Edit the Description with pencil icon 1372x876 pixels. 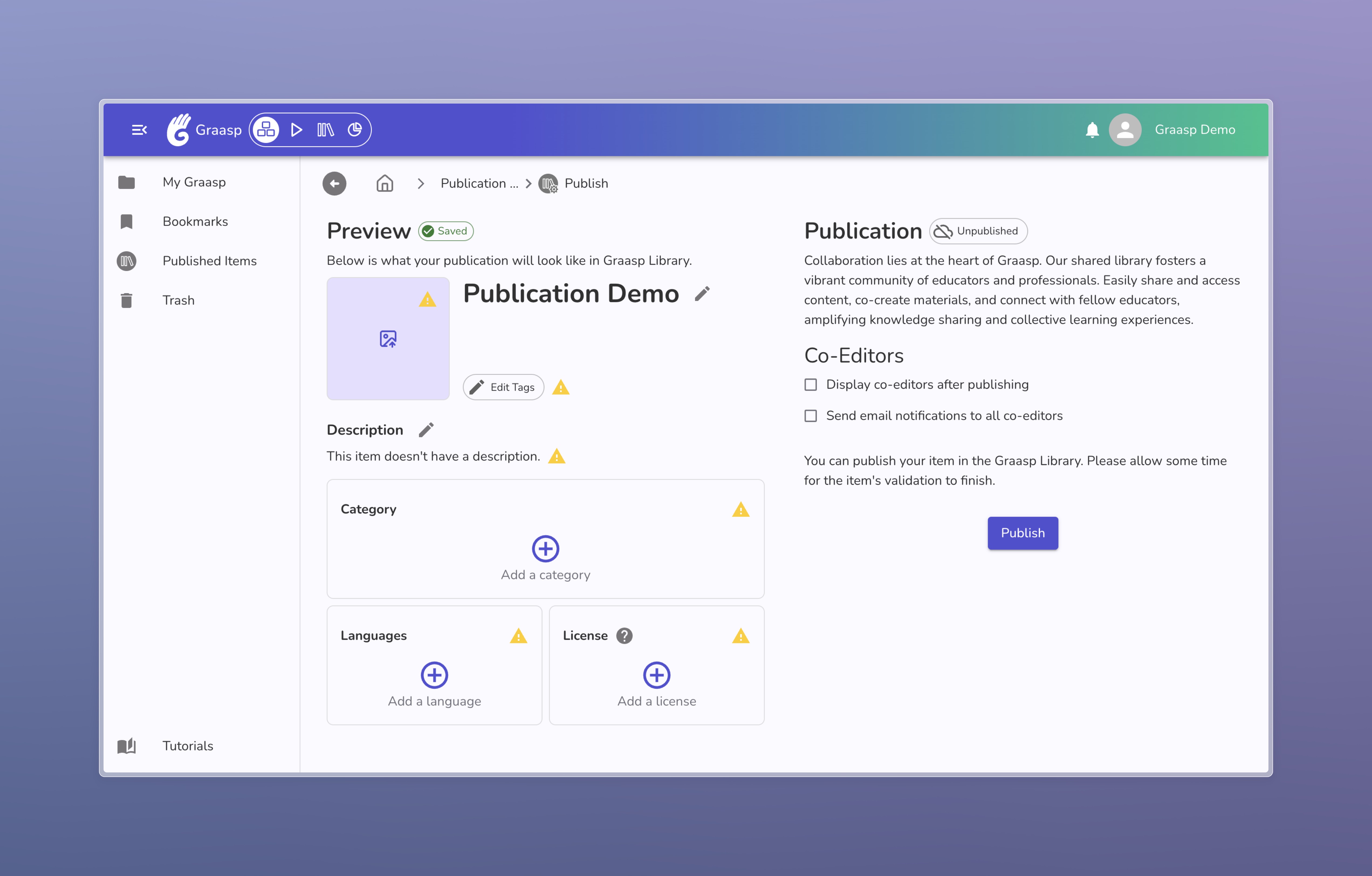click(426, 430)
